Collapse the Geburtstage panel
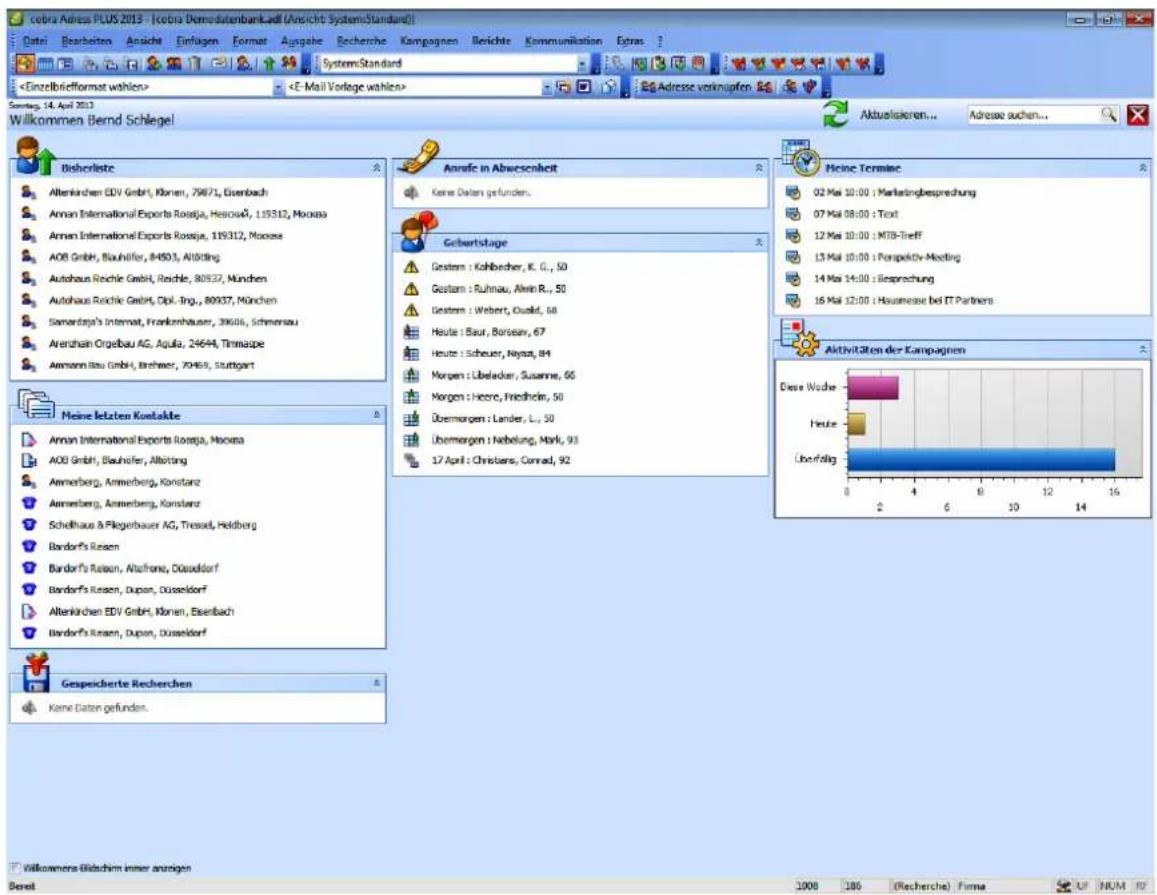The image size is (1157, 895). tap(759, 242)
